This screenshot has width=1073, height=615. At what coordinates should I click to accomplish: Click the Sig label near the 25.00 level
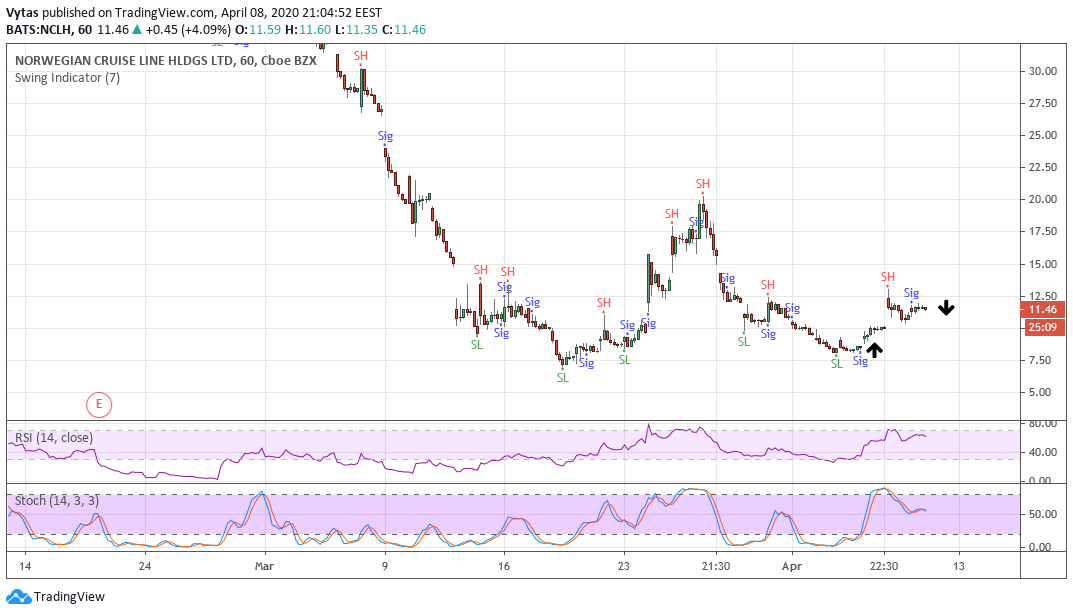pos(385,136)
